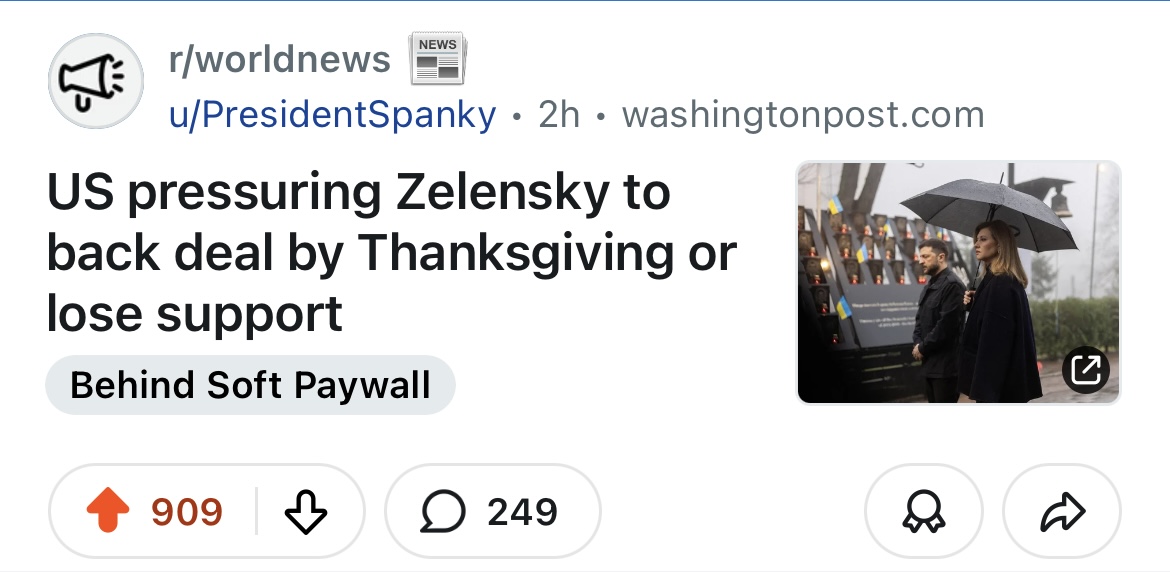Screen dimensions: 1170x572
Task: Visit the u/PresidentSpanky profile
Action: (332, 115)
